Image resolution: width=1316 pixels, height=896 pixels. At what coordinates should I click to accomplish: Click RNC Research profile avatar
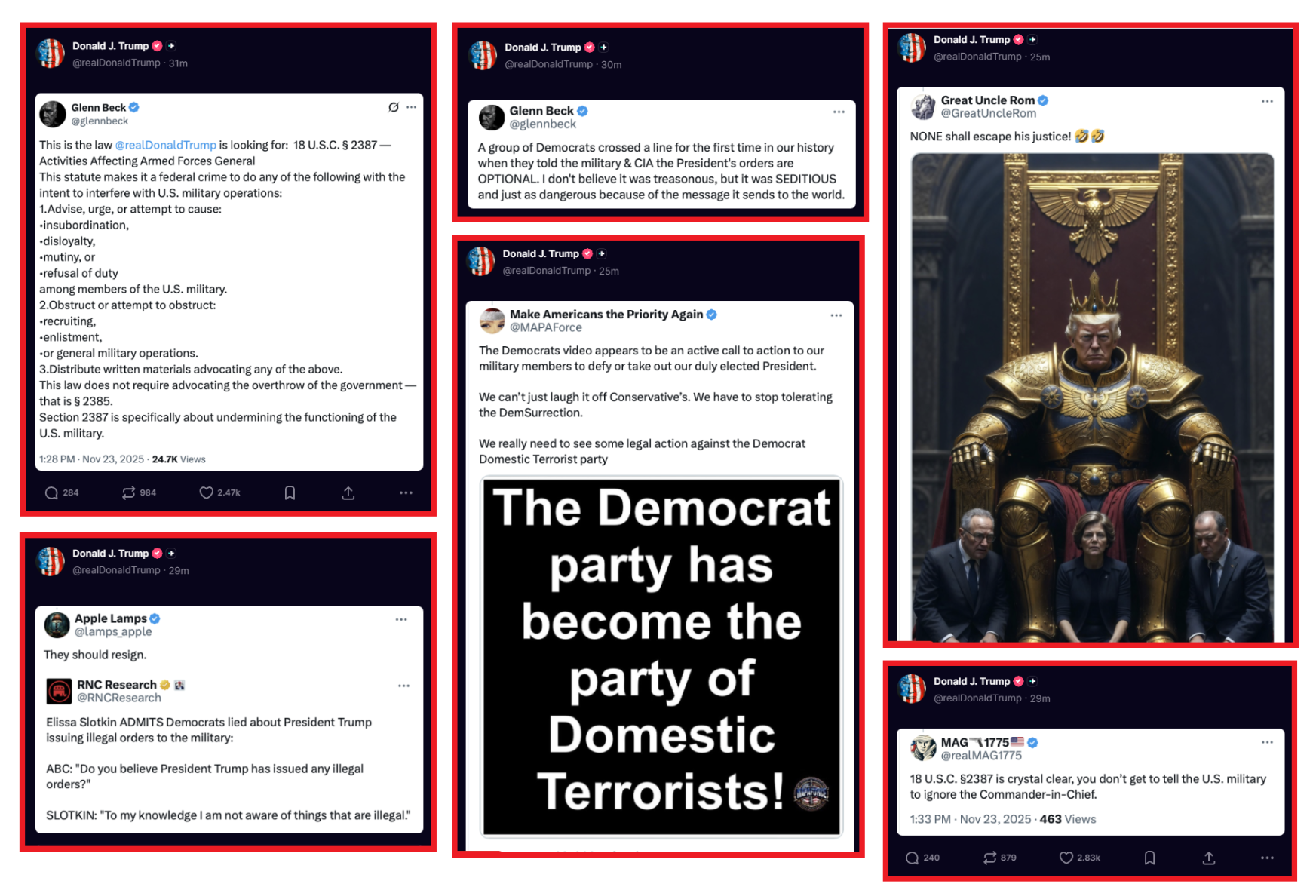(59, 690)
